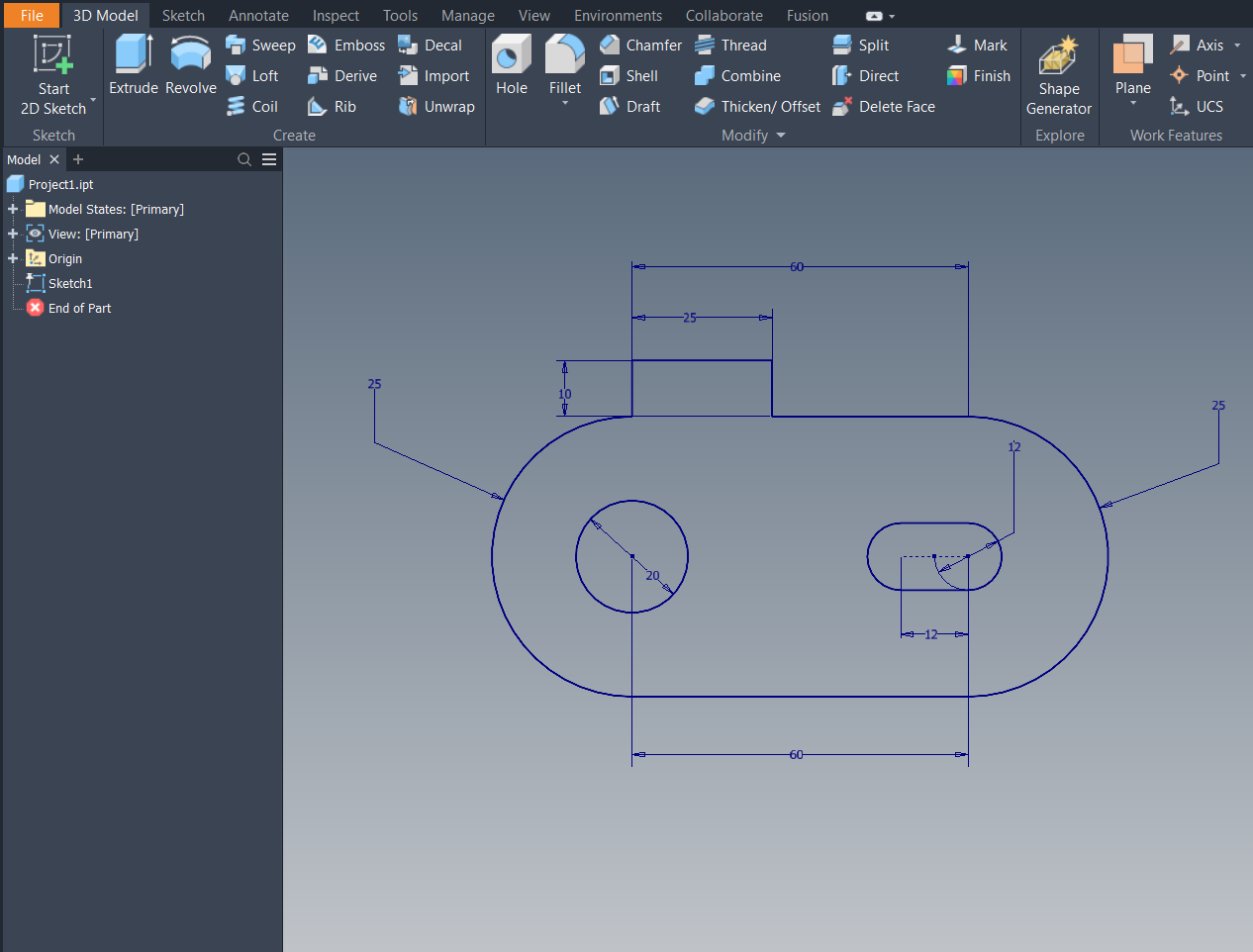
Task: Choose the Sweep command
Action: [260, 46]
